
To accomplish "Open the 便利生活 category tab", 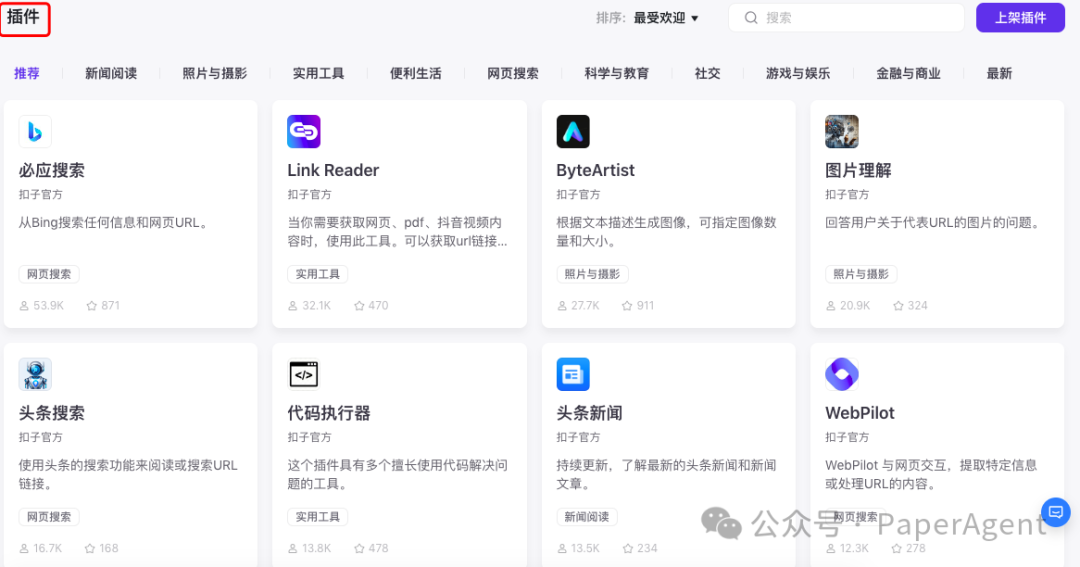I will point(415,74).
